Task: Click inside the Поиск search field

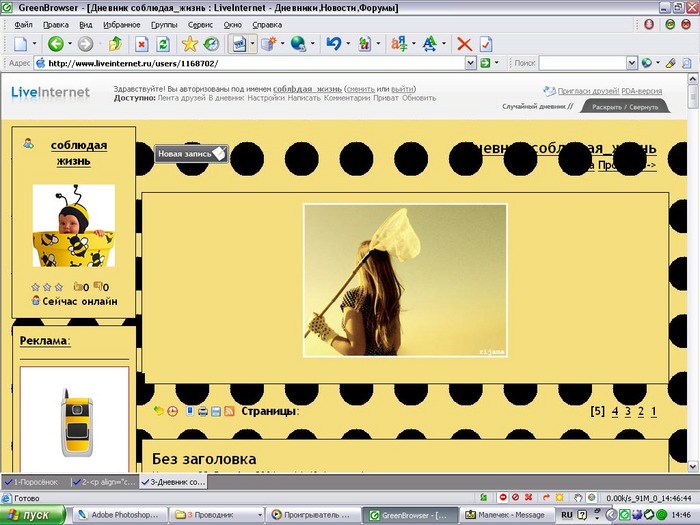Action: tap(582, 63)
